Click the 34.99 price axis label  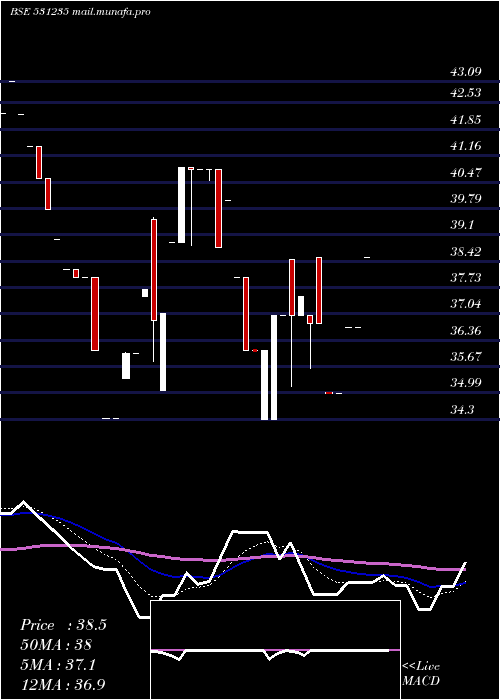pos(466,383)
